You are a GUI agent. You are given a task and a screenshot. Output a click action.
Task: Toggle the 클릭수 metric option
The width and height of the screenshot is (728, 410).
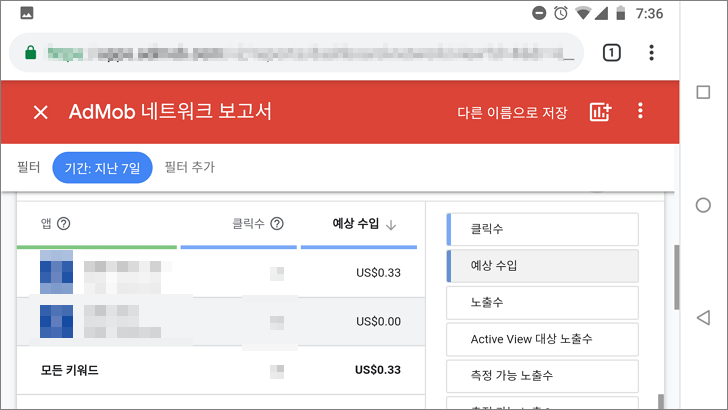tap(542, 229)
